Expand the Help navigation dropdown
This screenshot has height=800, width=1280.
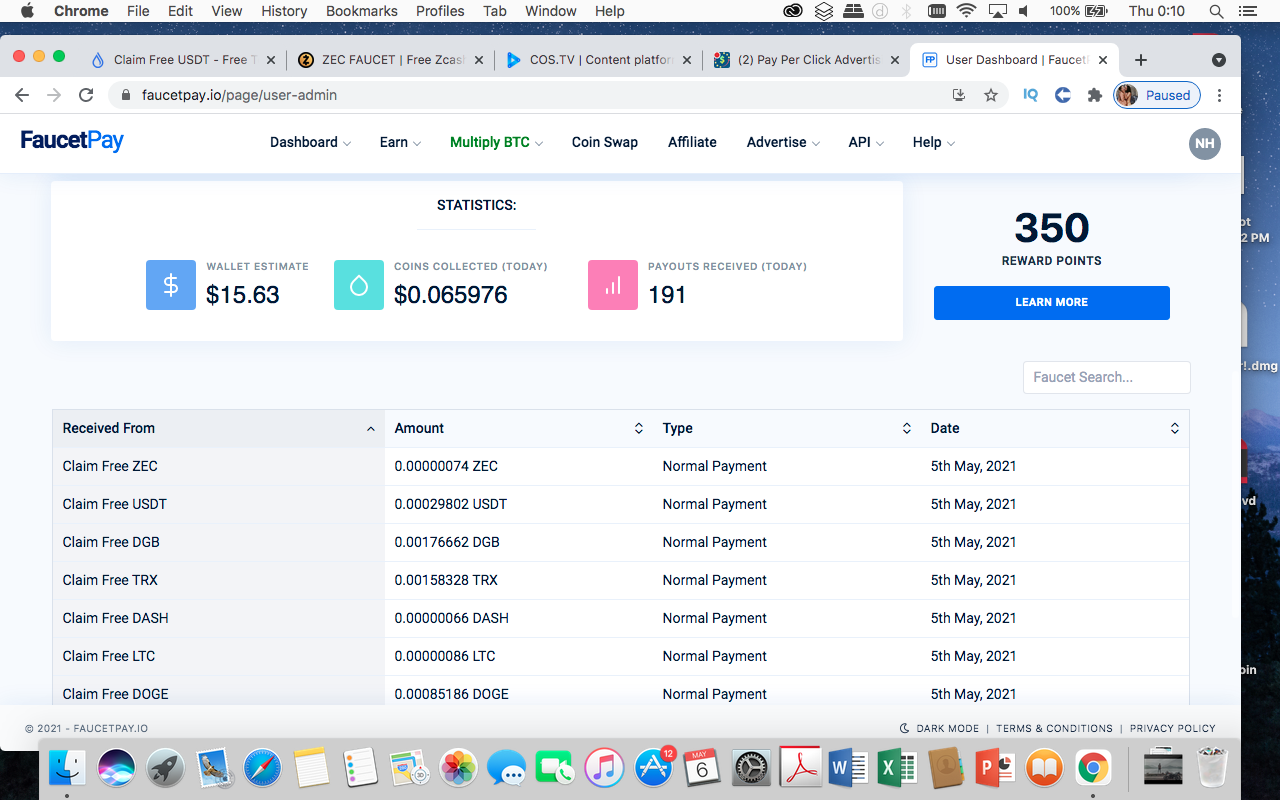coord(933,142)
